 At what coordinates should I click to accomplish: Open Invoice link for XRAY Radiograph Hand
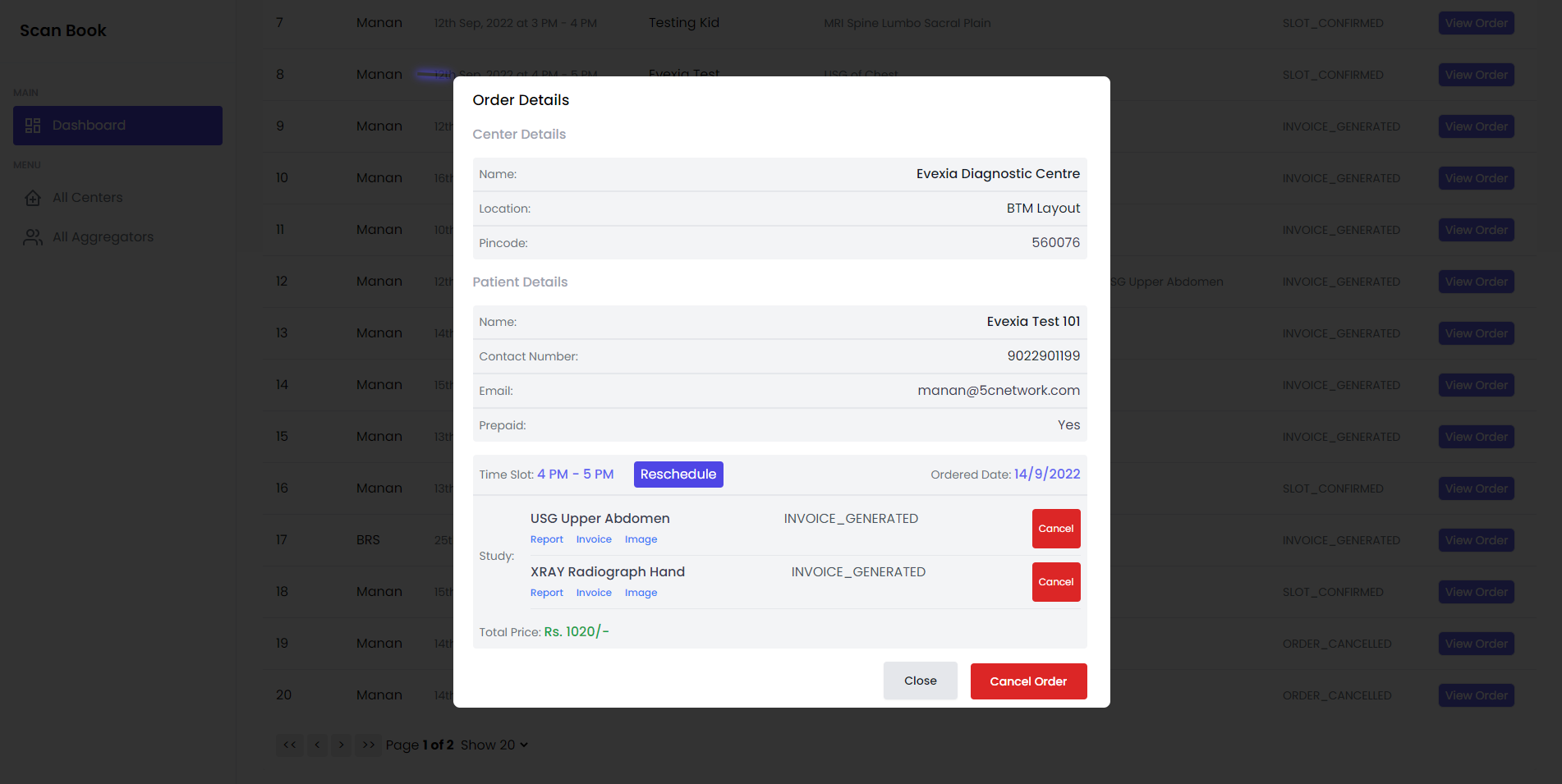pyautogui.click(x=594, y=593)
